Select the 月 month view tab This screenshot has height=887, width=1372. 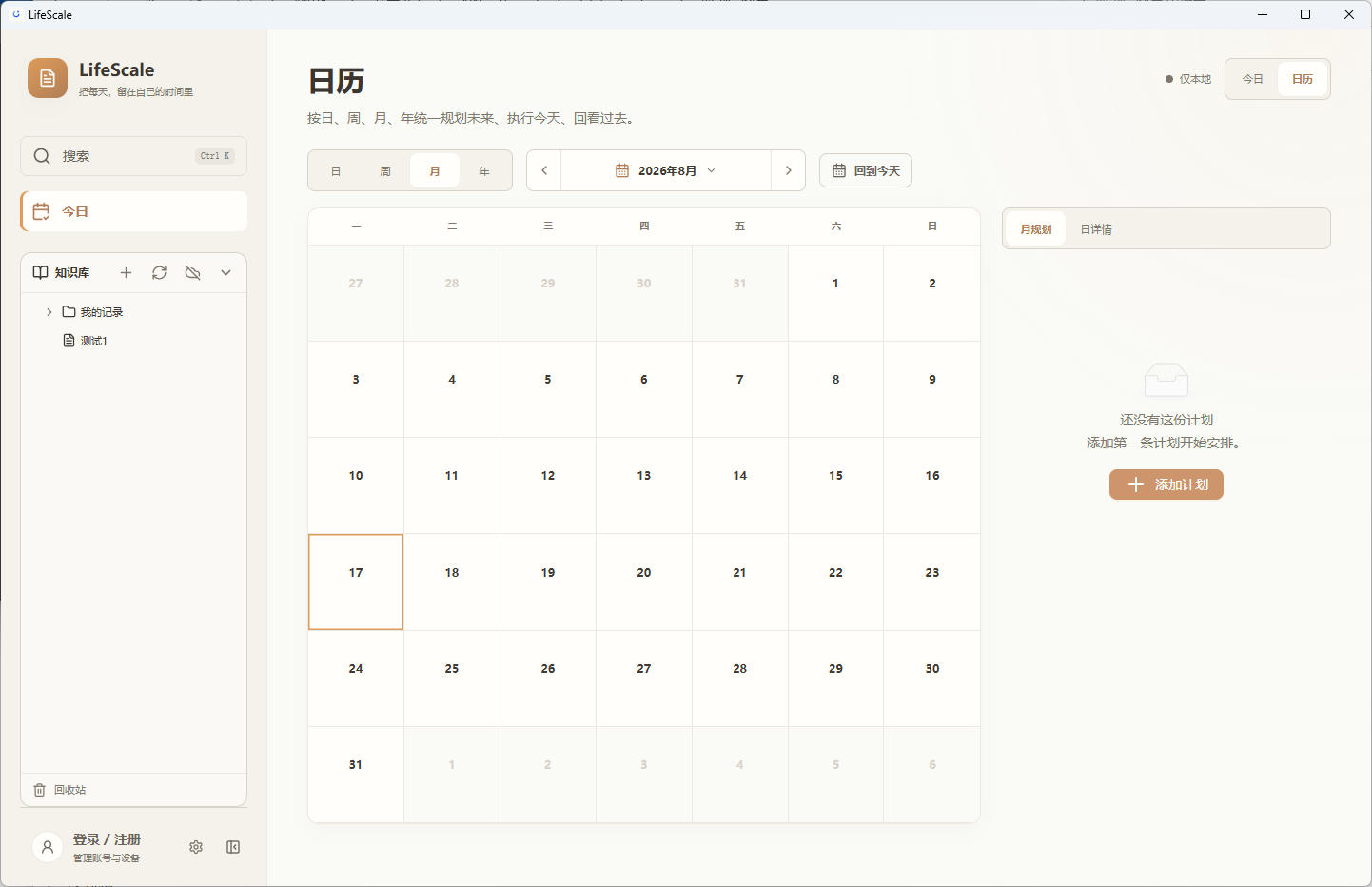point(435,171)
